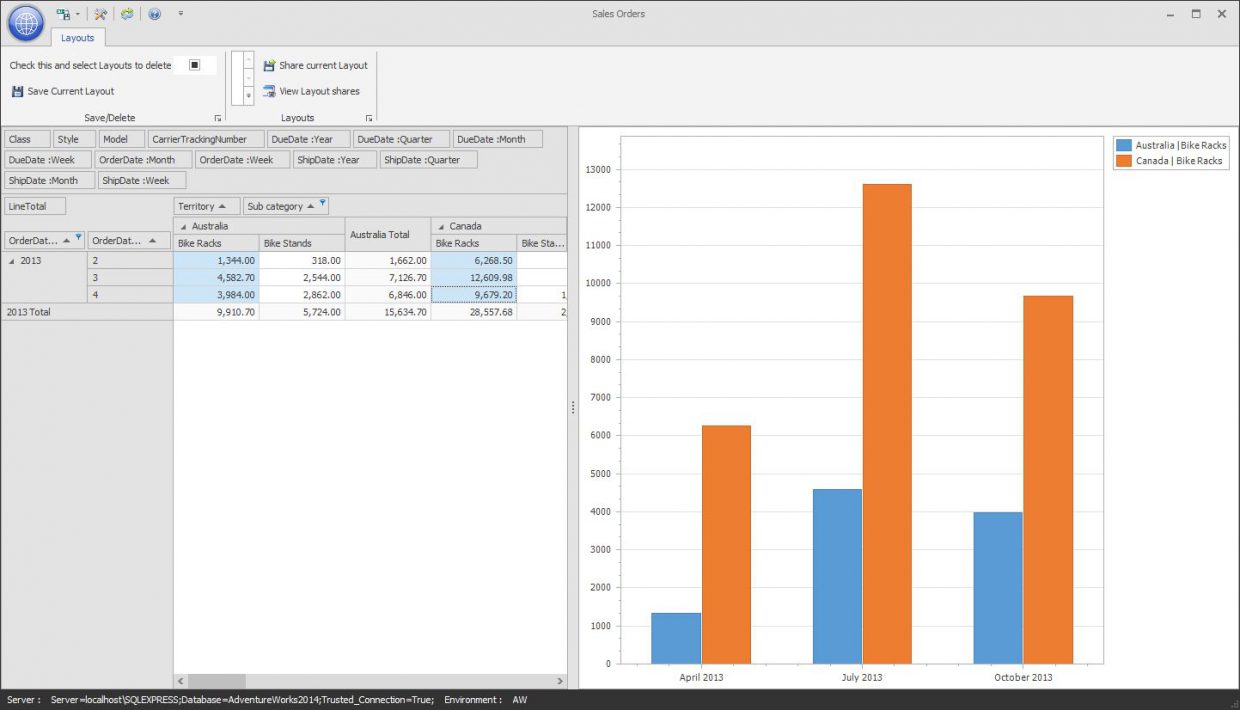Click the LineTotal data field
1240x710 pixels.
(35, 206)
